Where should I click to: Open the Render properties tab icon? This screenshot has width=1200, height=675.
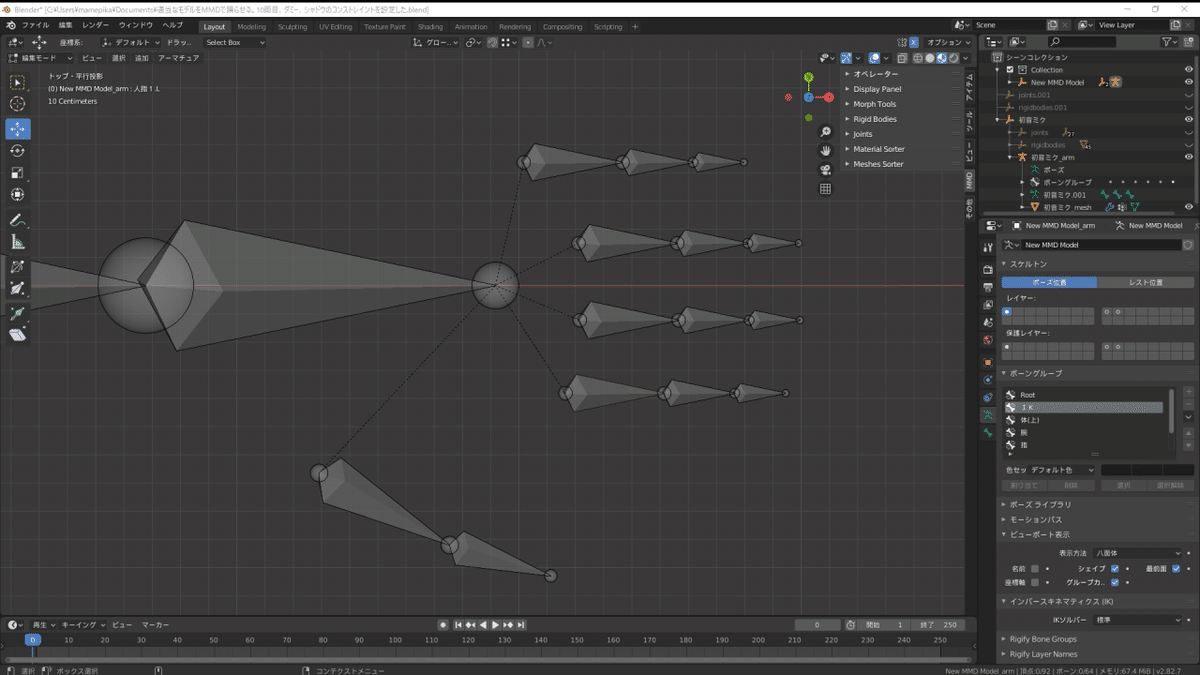click(x=988, y=269)
